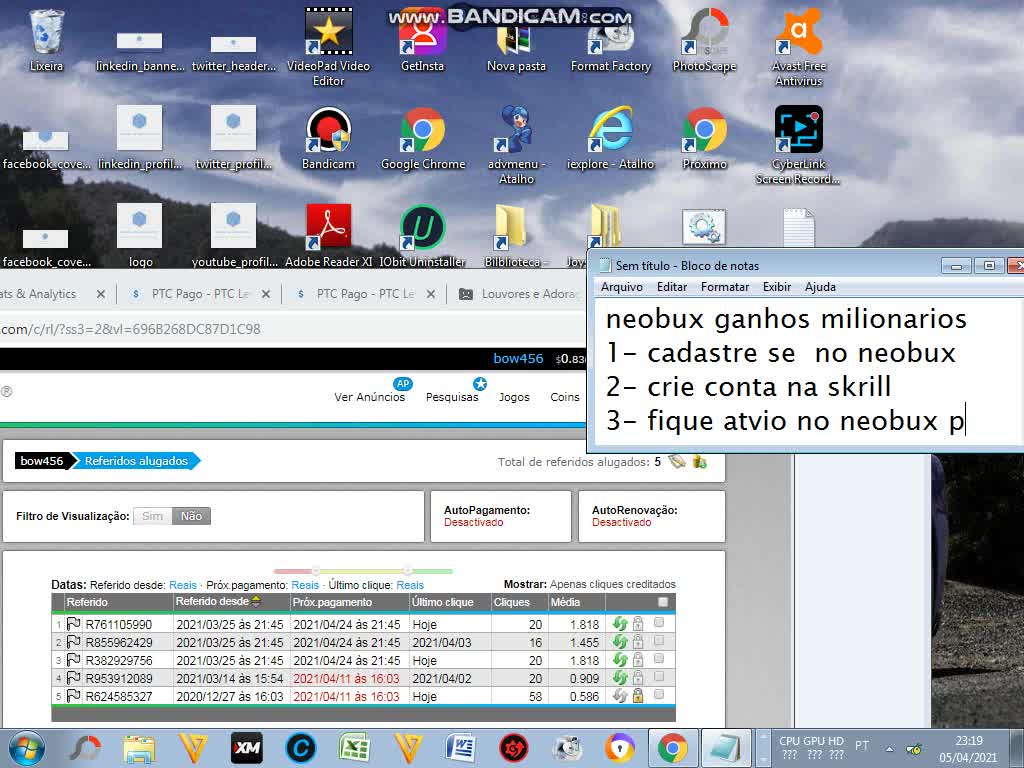This screenshot has height=768, width=1024.
Task: Click left handle of color range slider
Action: click(315, 571)
